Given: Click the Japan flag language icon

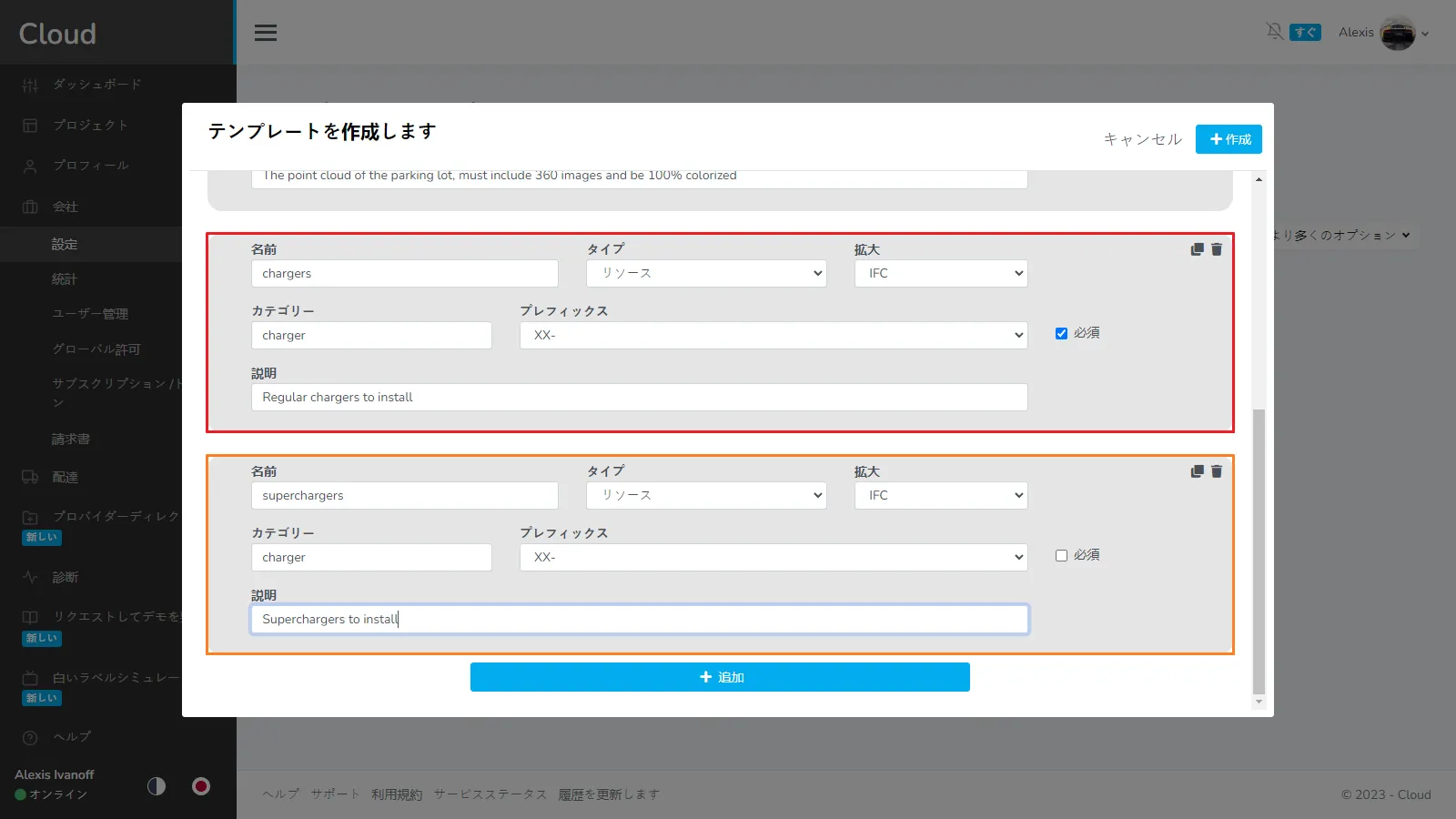Looking at the screenshot, I should coord(201,786).
